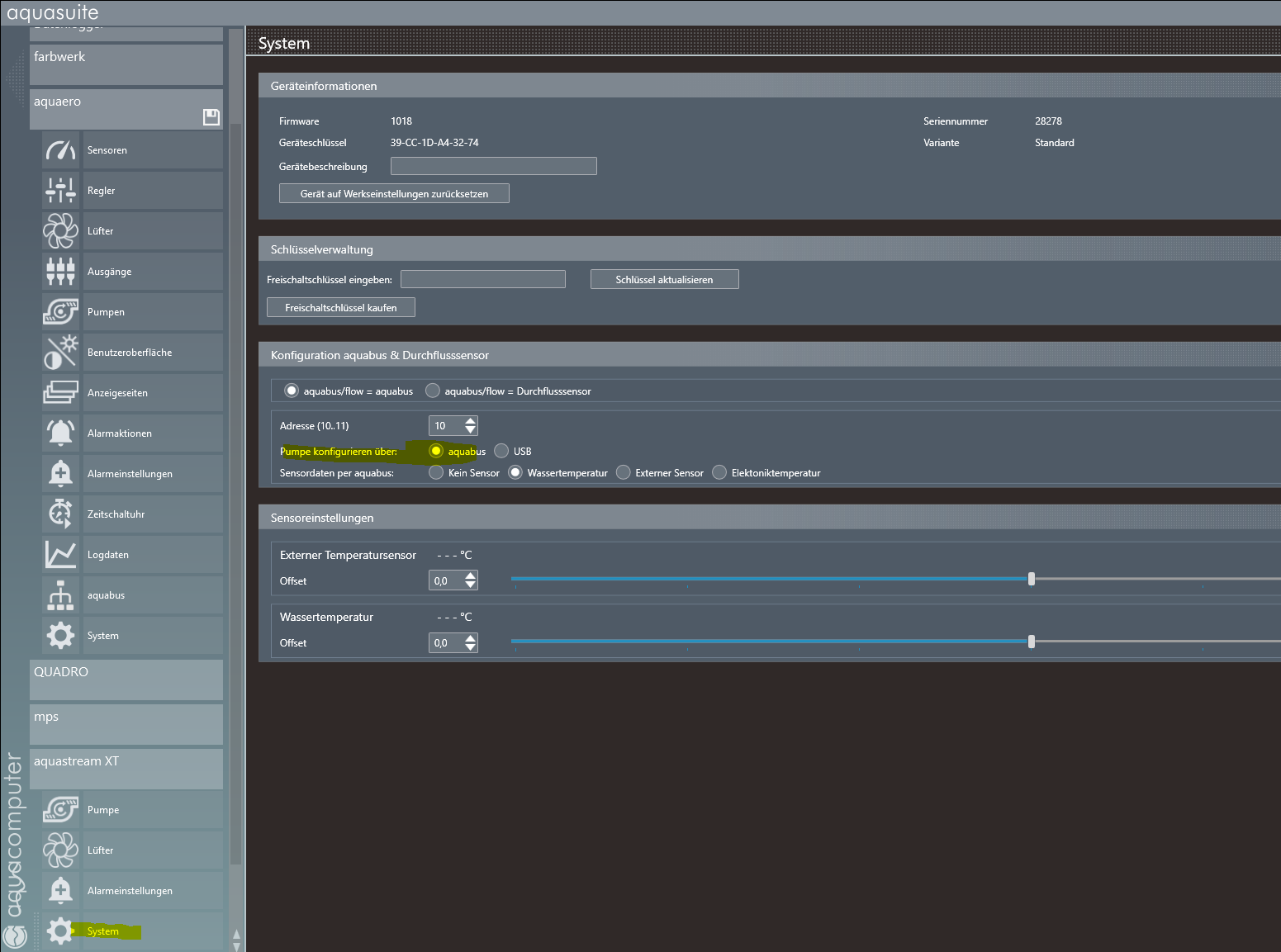
Task: Expand the QUADRO device section
Action: pyautogui.click(x=126, y=680)
